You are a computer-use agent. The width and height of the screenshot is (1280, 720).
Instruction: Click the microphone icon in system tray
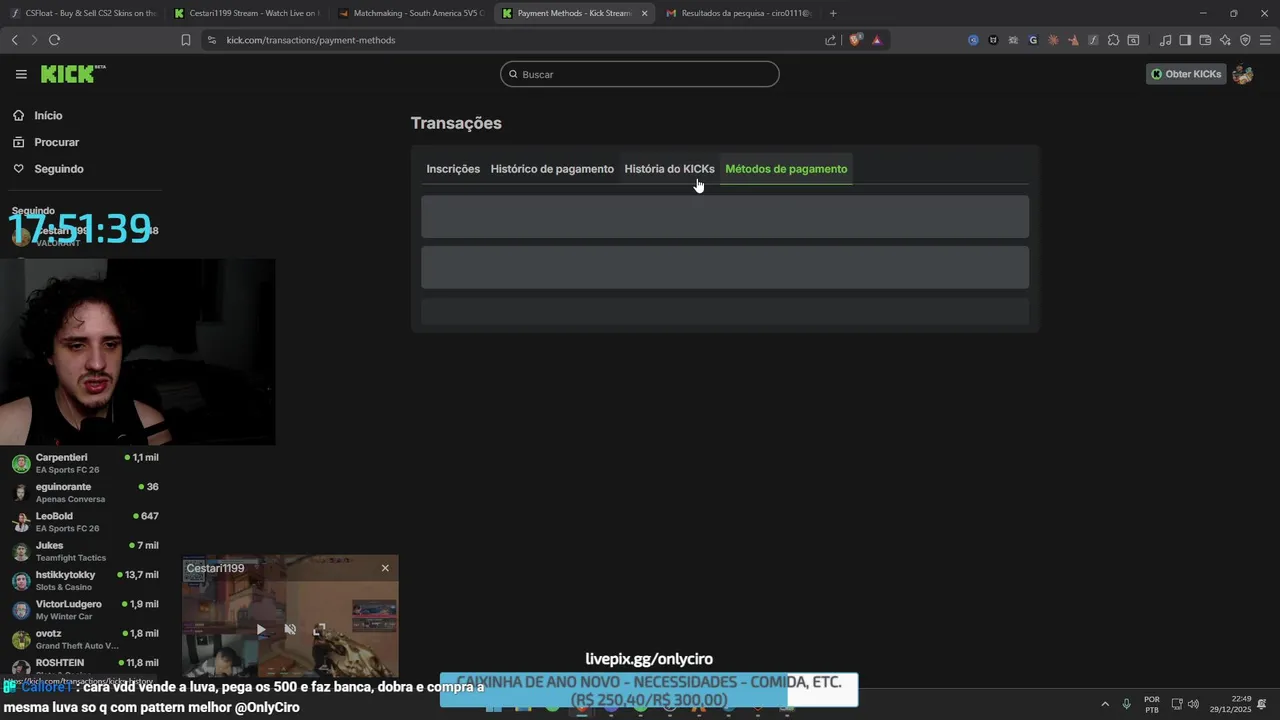pos(1127,704)
